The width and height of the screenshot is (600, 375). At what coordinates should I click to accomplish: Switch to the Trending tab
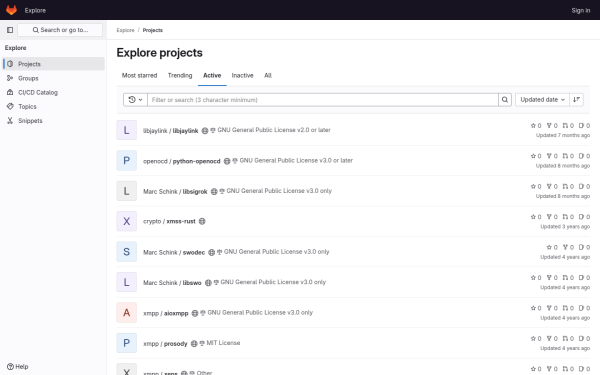180,75
